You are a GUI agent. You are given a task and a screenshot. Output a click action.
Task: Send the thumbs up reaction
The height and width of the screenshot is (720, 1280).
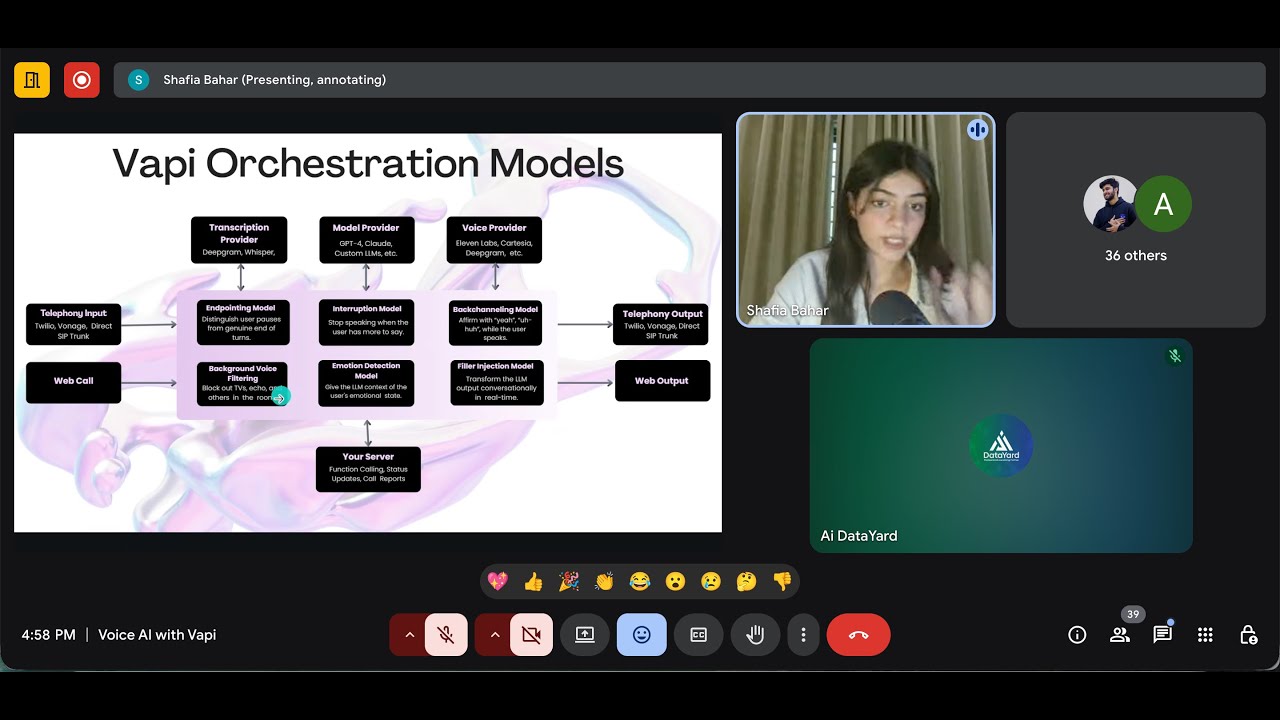[533, 581]
